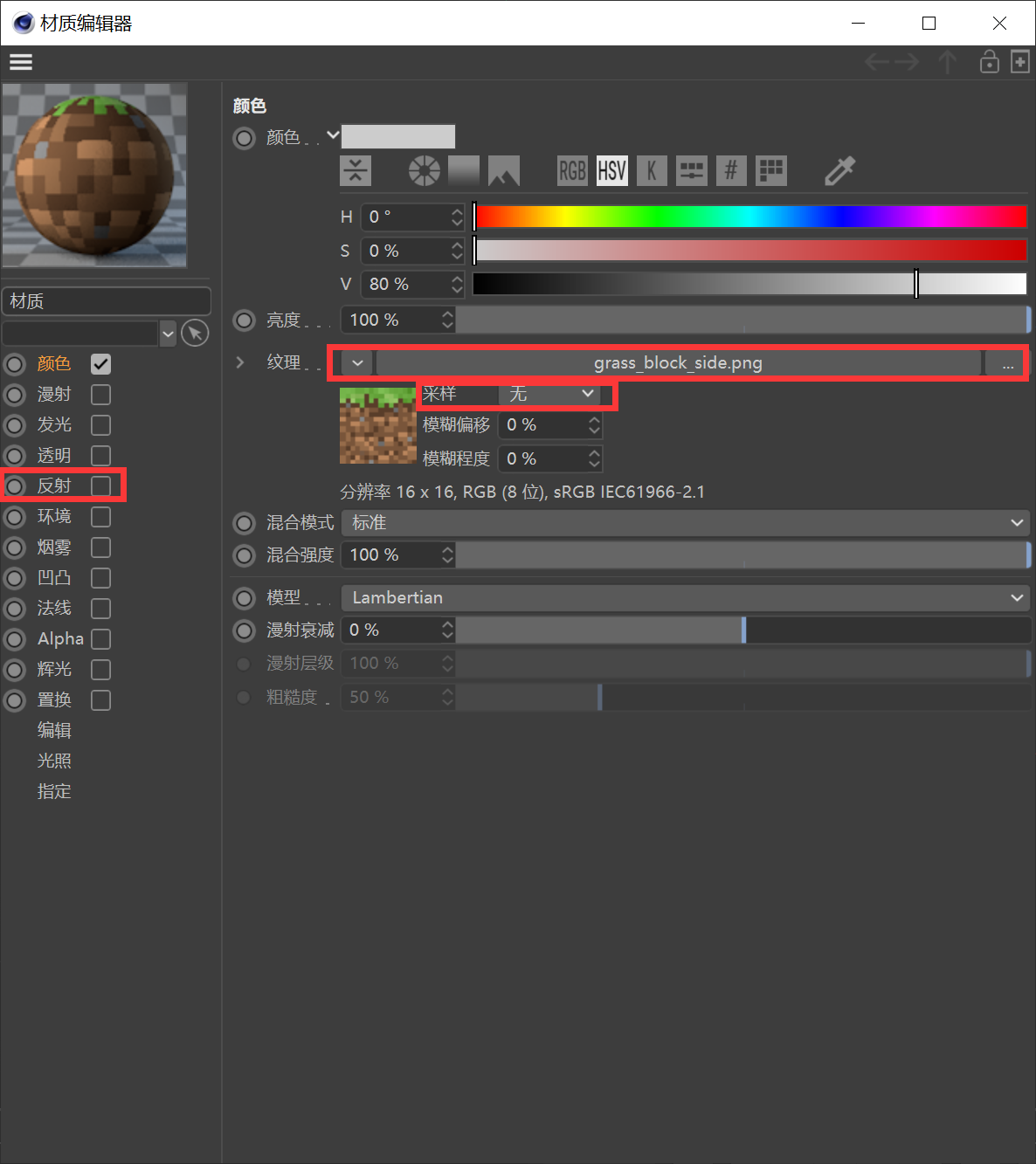This screenshot has width=1036, height=1164.
Task: Click the new panel plus icon
Action: point(1019,62)
